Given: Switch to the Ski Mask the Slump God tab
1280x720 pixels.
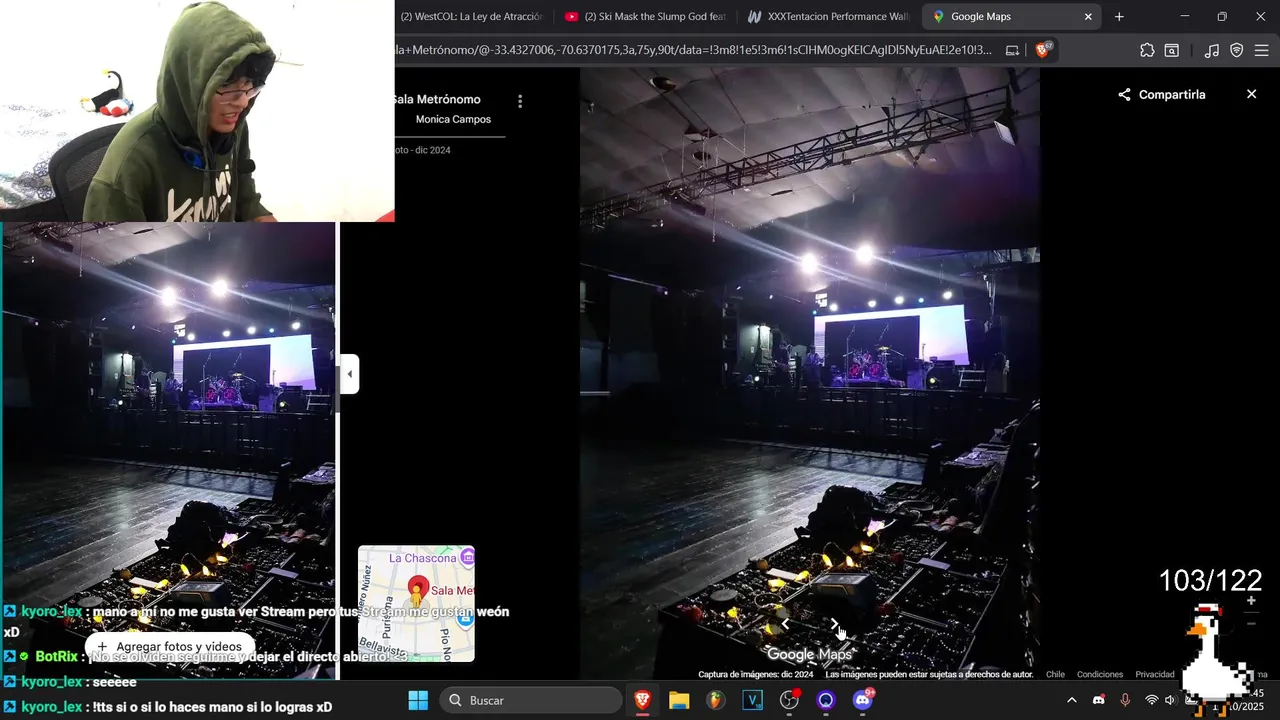Looking at the screenshot, I should pos(645,16).
